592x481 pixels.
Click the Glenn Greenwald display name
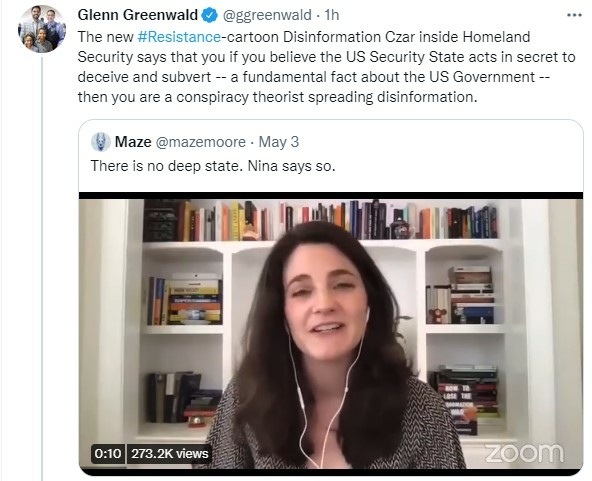(138, 15)
